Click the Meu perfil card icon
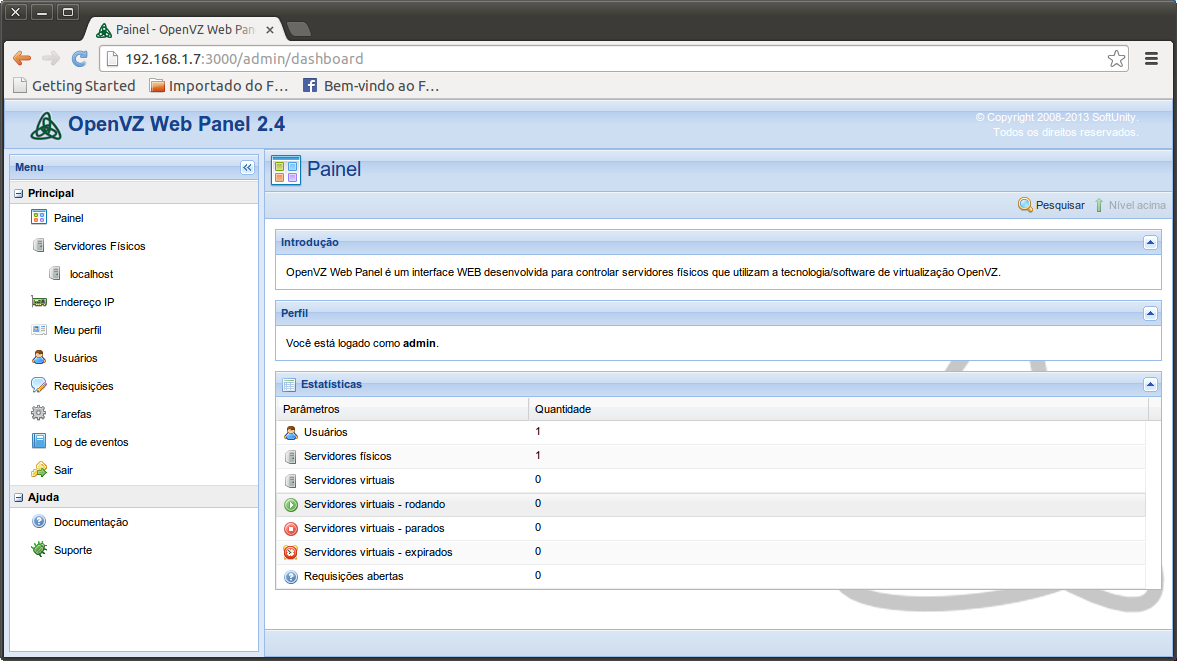The height and width of the screenshot is (661, 1177). click(x=39, y=329)
